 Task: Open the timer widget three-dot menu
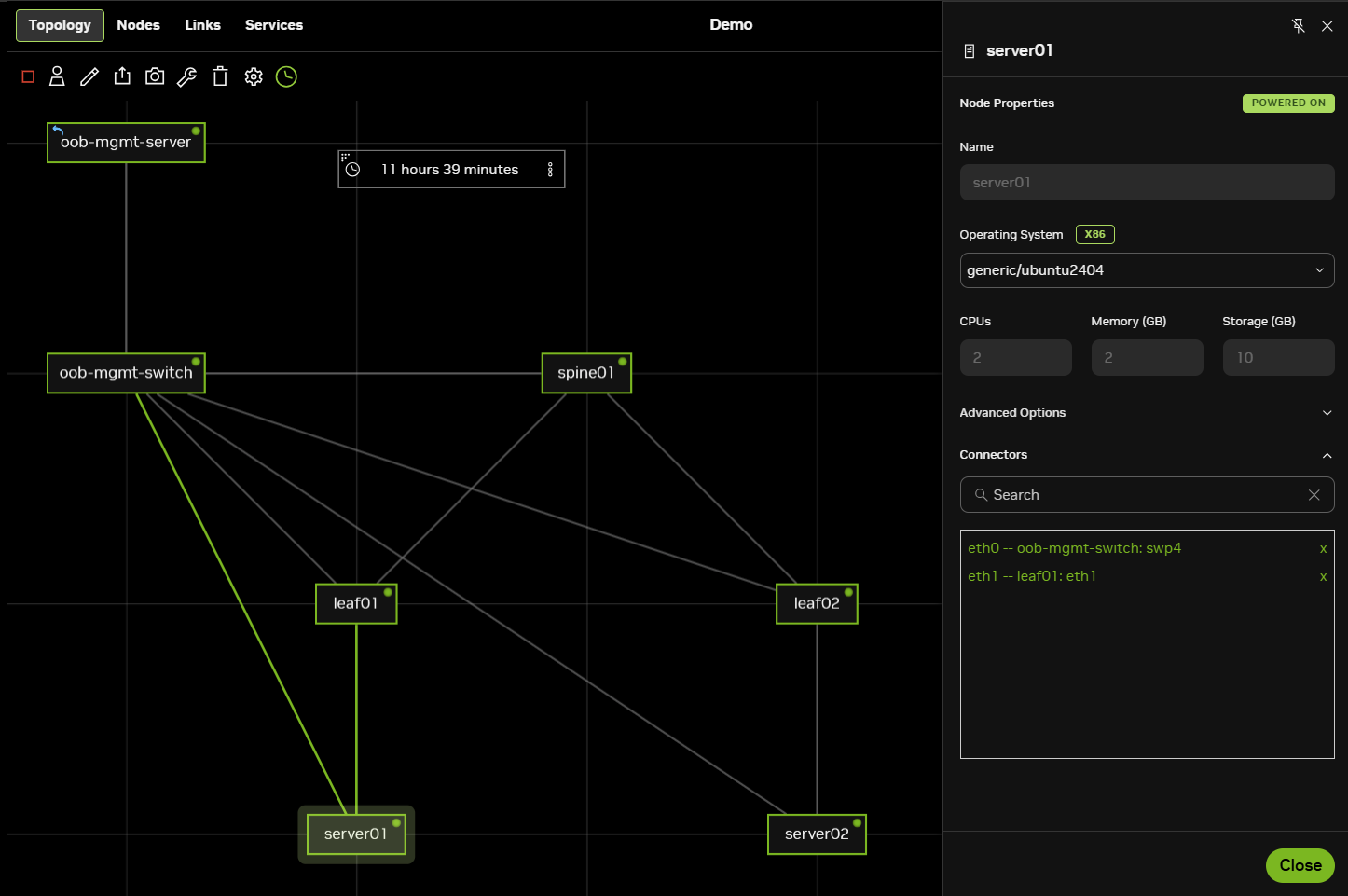pyautogui.click(x=550, y=170)
